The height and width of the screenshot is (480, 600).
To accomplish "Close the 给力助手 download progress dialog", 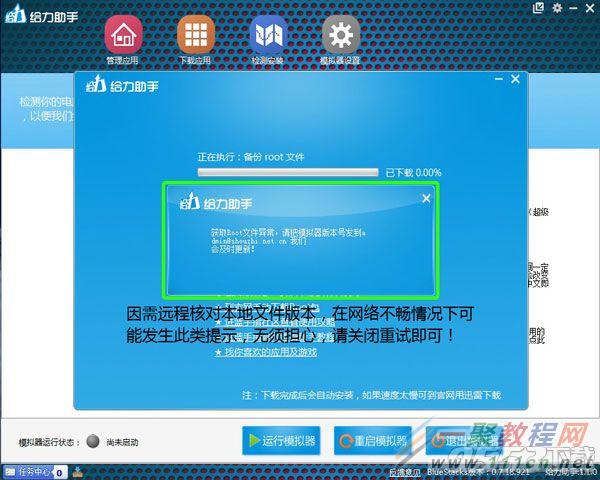I will click(515, 79).
